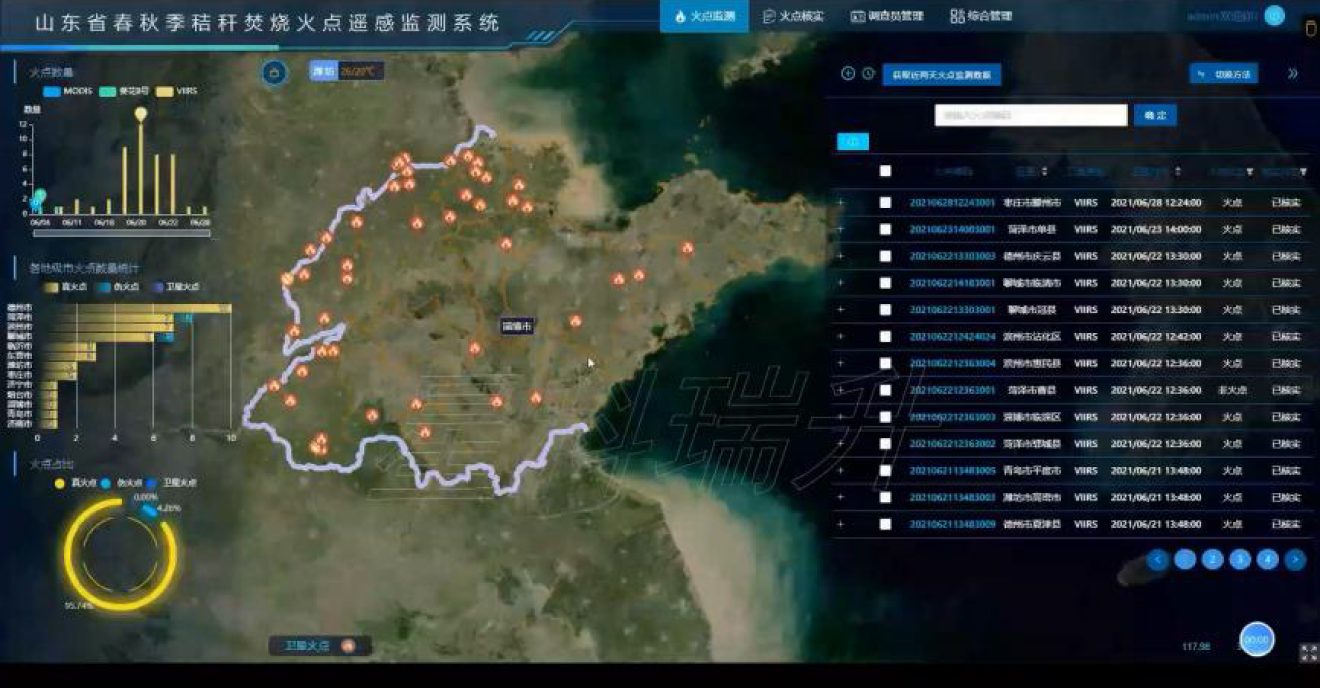1320x688 pixels.
Task: Click the round home icon above the map
Action: point(274,72)
